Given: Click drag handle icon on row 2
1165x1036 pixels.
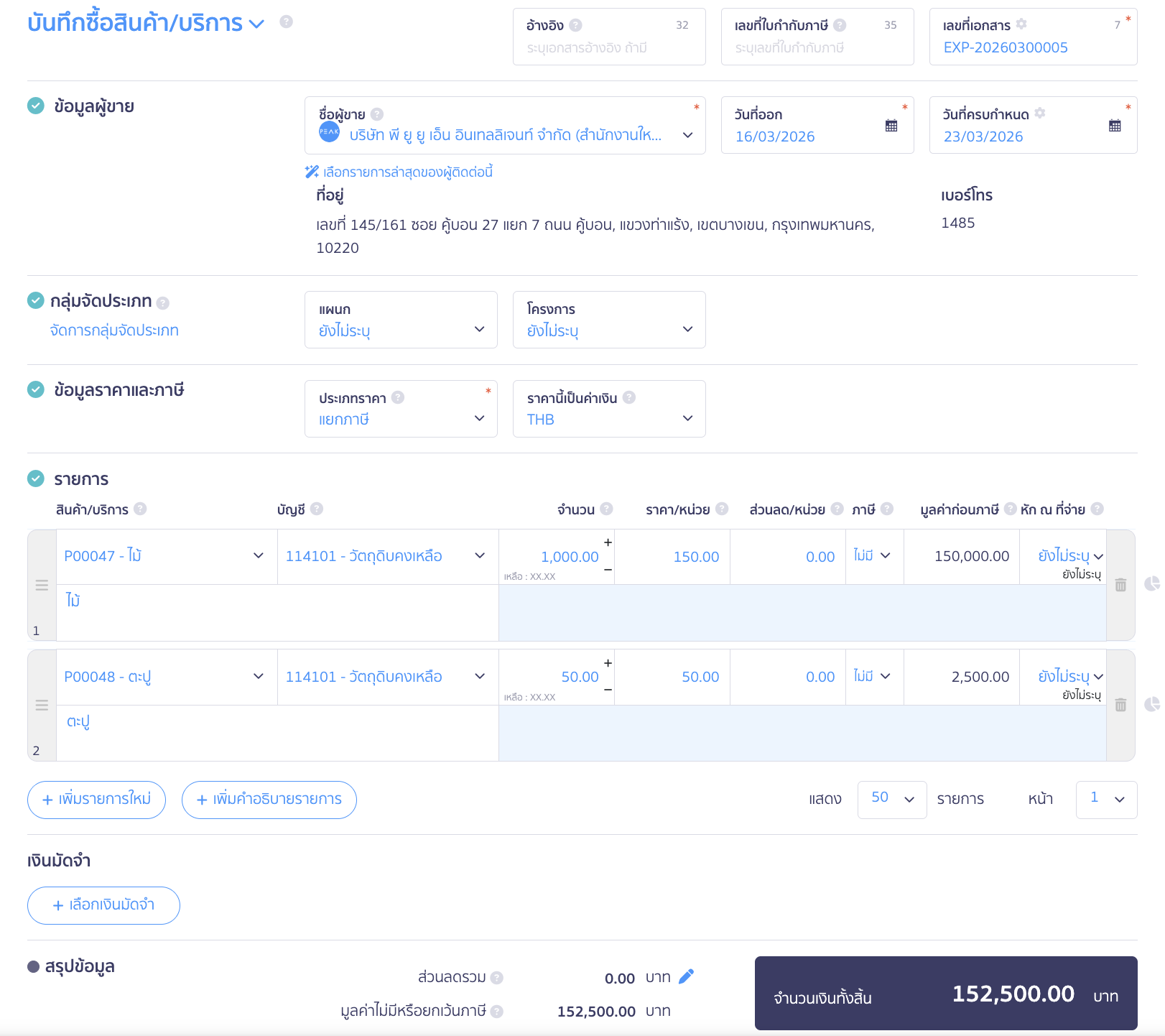Looking at the screenshot, I should tap(42, 706).
